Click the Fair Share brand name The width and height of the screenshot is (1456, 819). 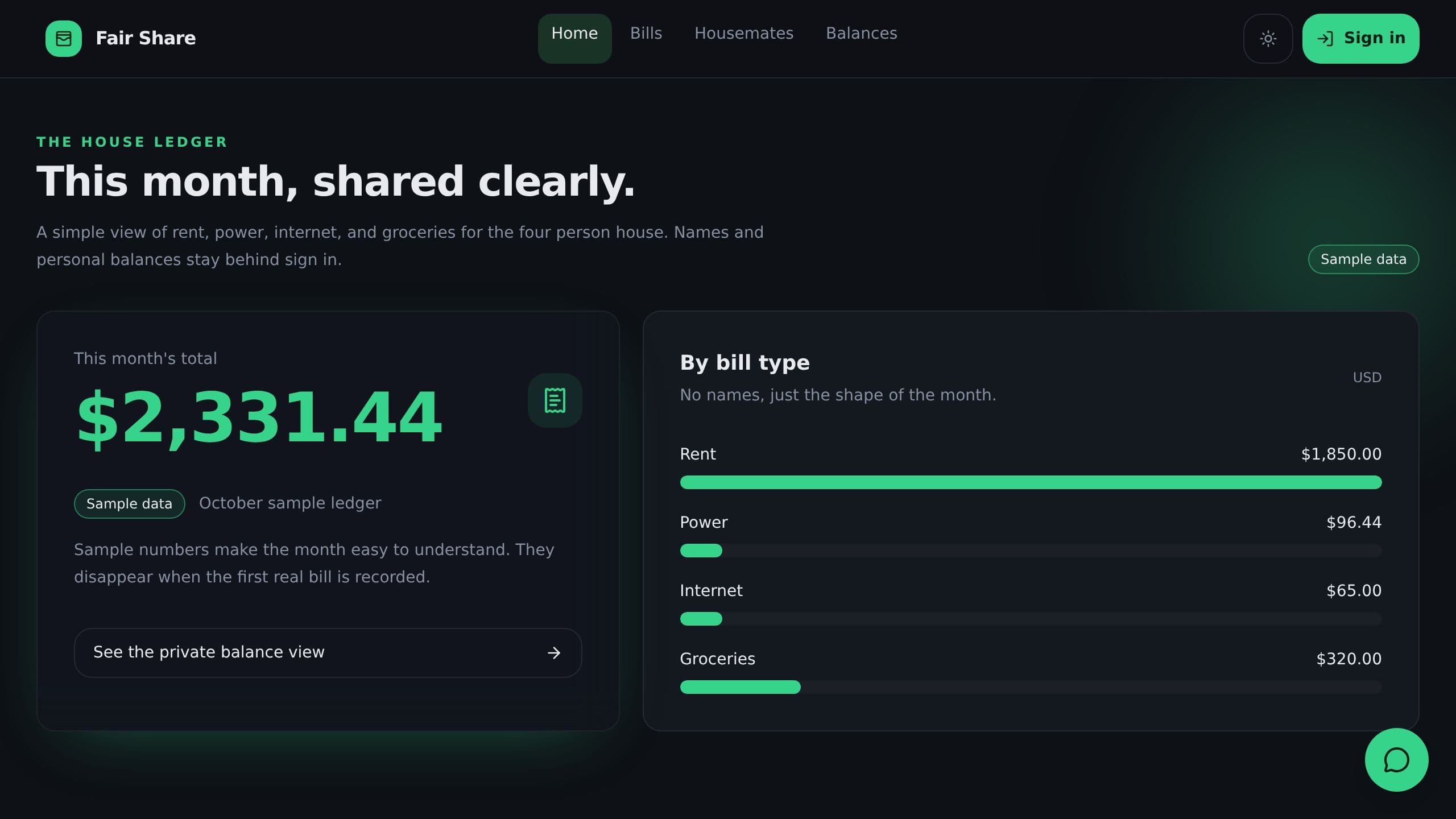[x=146, y=38]
